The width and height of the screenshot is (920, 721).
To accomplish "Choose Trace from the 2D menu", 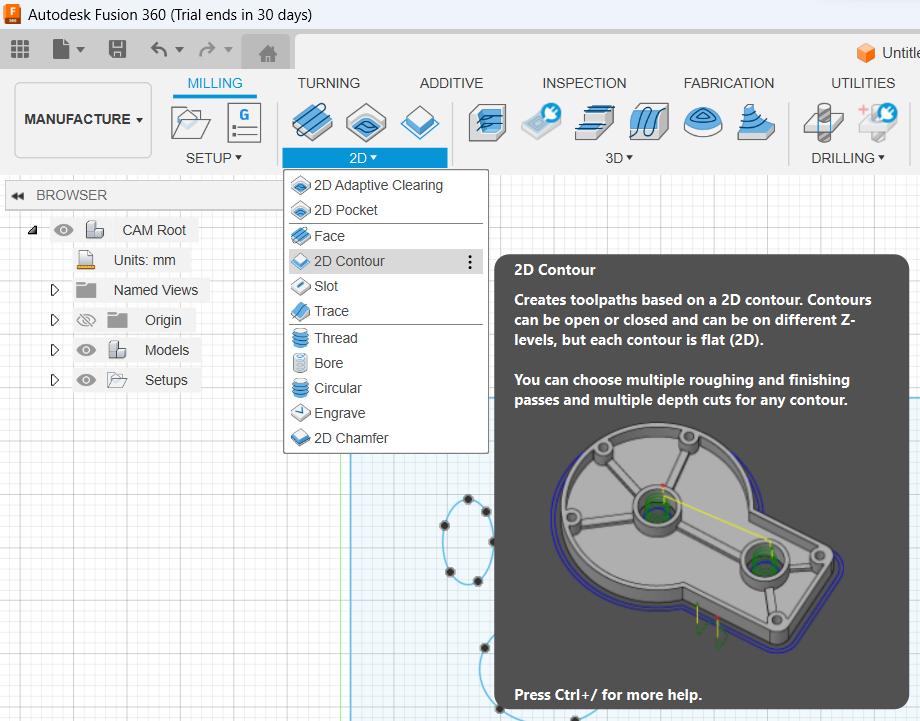I will click(385, 312).
